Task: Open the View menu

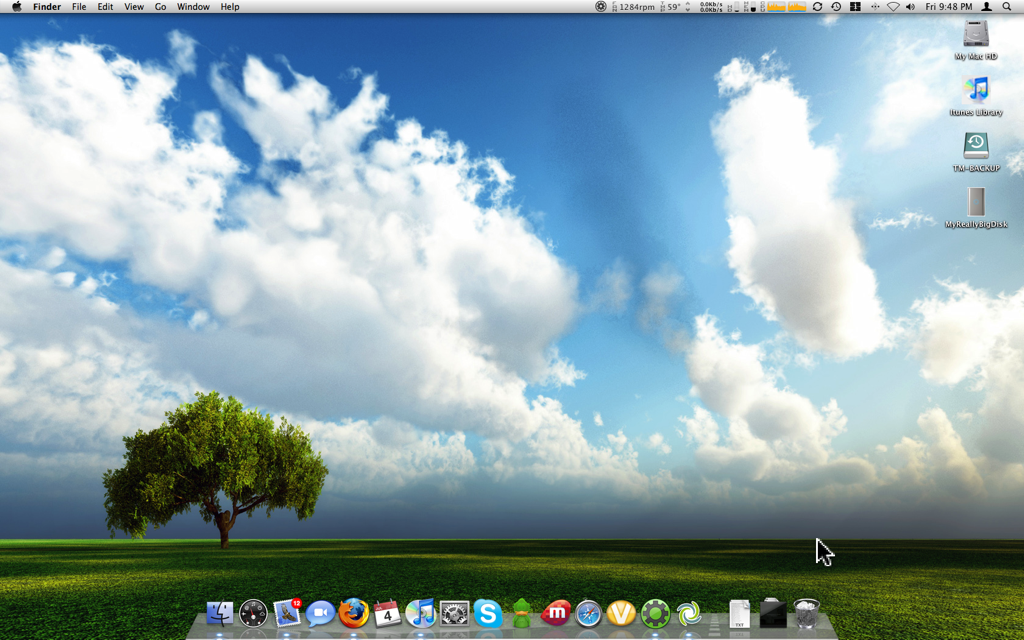Action: pos(134,7)
